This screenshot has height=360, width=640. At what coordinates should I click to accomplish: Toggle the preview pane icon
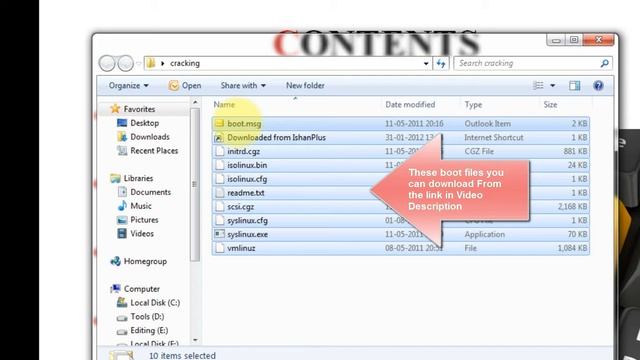click(x=574, y=85)
